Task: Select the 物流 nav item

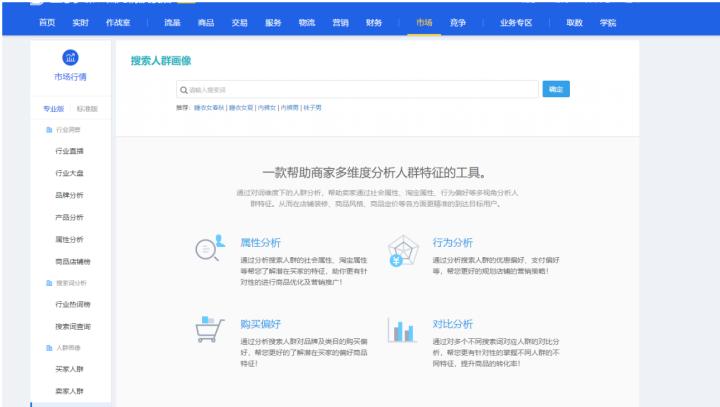Action: tap(307, 23)
